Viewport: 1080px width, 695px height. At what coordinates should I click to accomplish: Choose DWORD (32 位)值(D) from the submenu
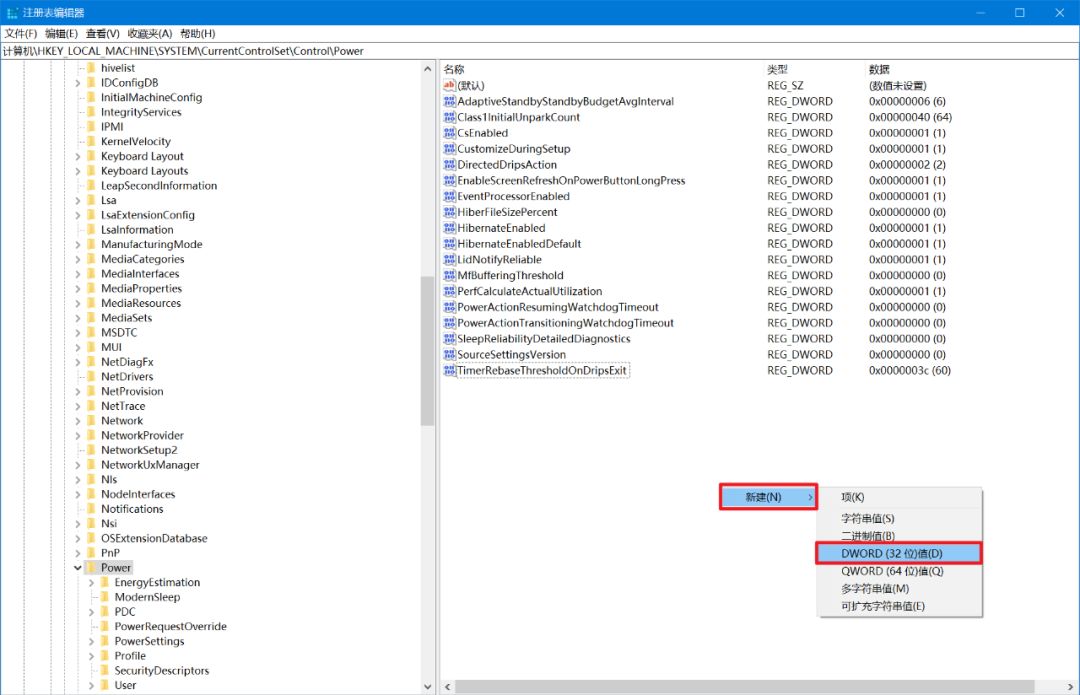tap(898, 553)
